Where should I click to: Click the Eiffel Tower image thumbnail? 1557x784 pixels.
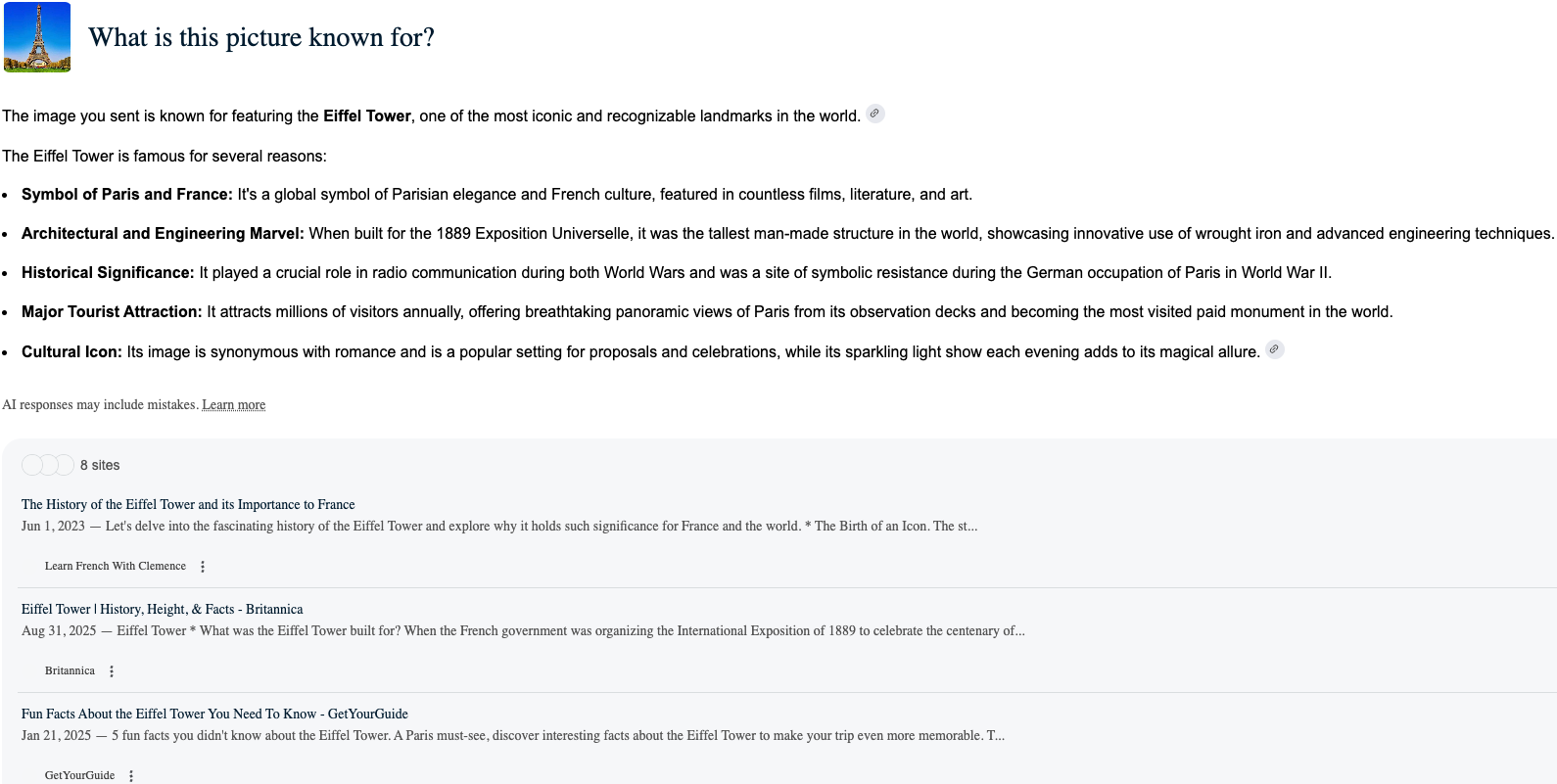pyautogui.click(x=37, y=37)
